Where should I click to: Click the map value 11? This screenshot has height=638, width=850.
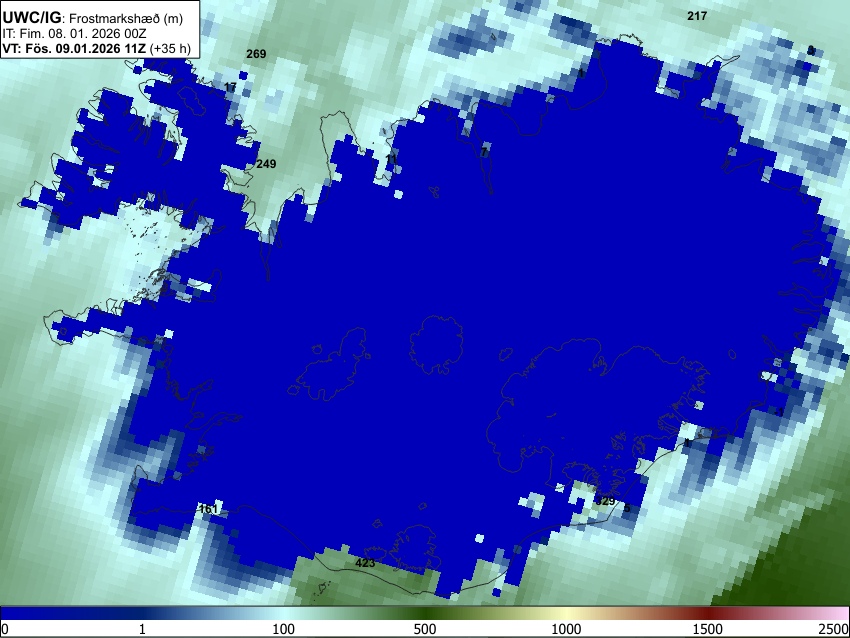click(x=391, y=159)
